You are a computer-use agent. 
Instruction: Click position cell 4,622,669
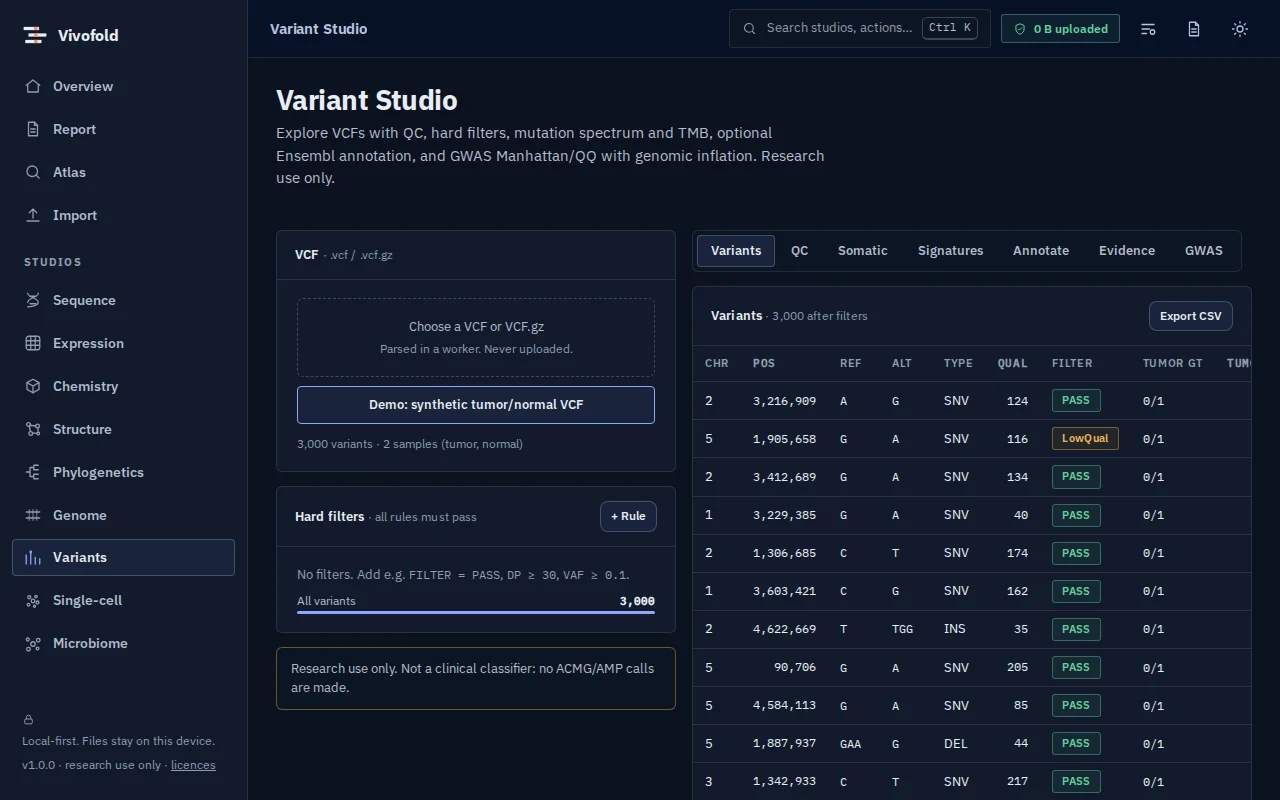[x=784, y=629]
